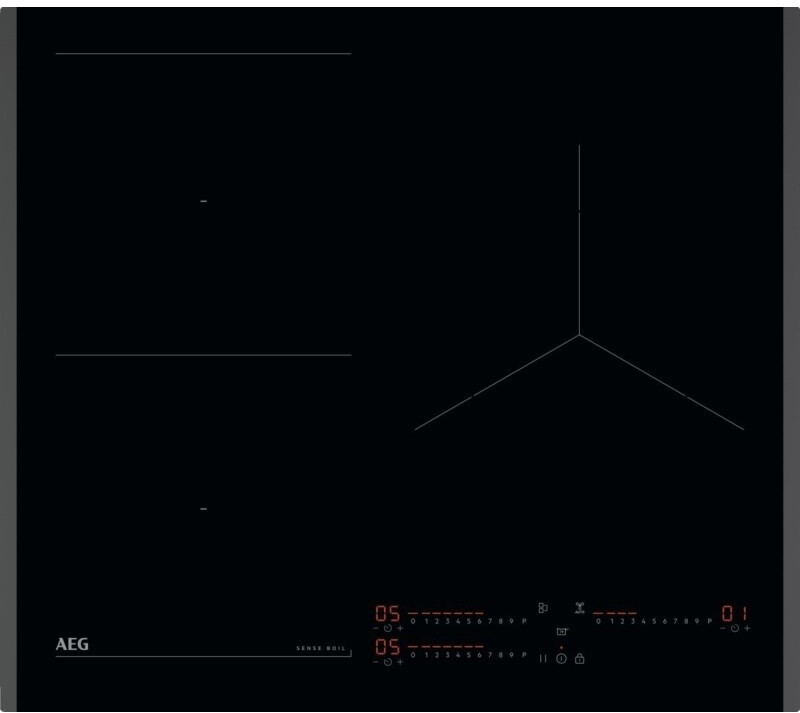Set top-left slider to level 9
The image size is (800, 713).
[512, 621]
